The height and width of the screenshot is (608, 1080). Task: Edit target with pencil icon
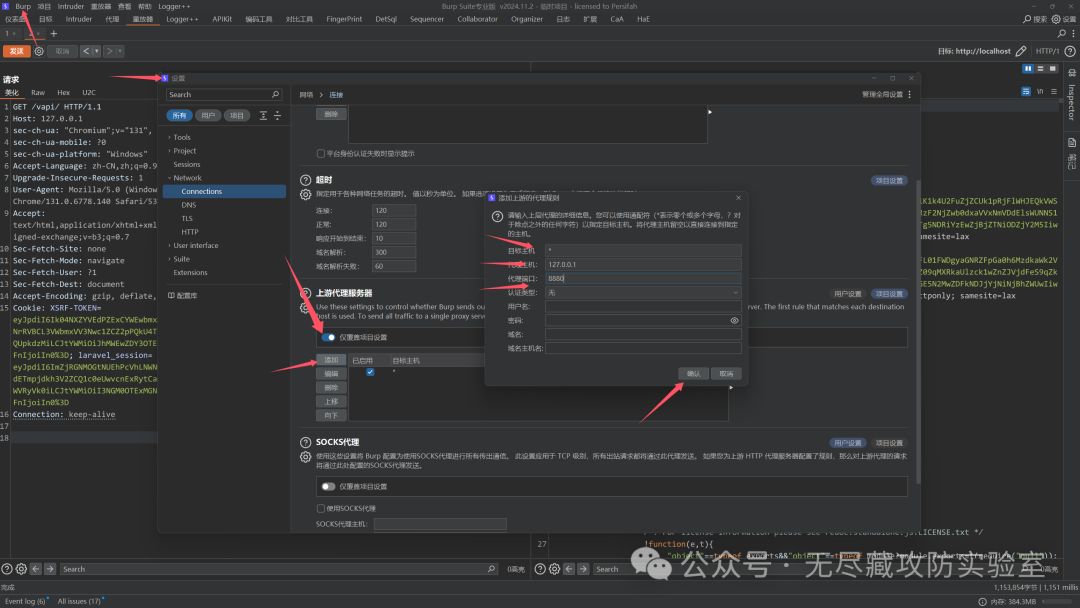point(1021,51)
